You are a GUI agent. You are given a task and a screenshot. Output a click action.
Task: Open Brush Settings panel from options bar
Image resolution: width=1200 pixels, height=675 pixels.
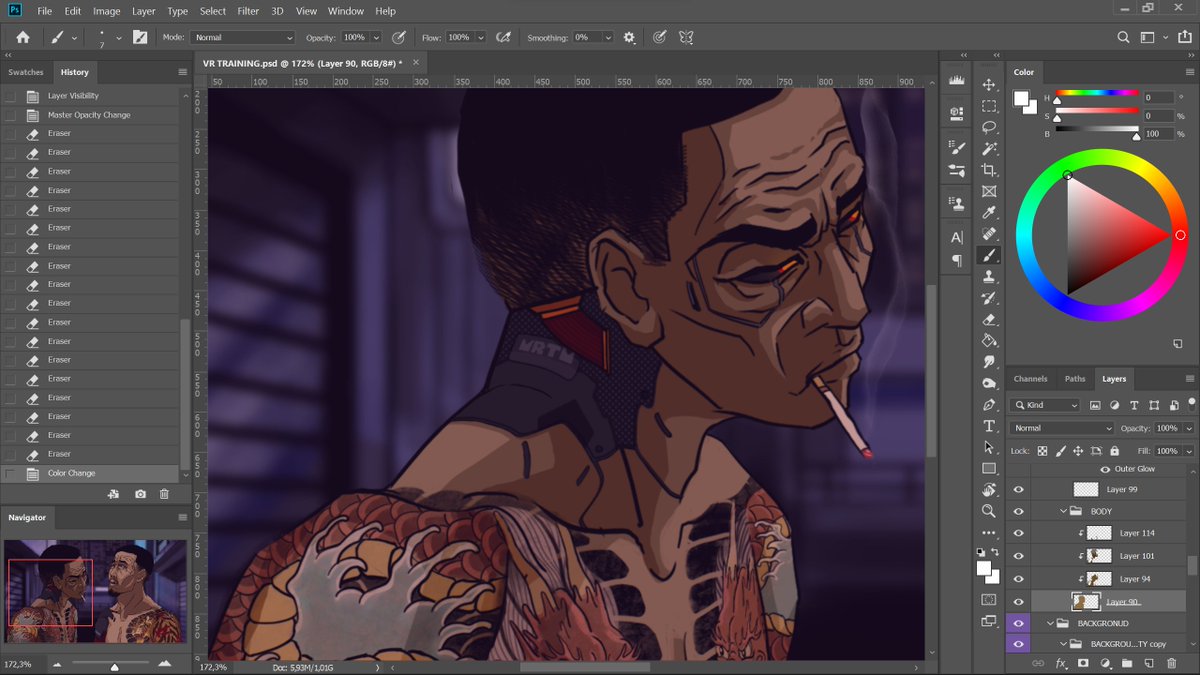140,37
